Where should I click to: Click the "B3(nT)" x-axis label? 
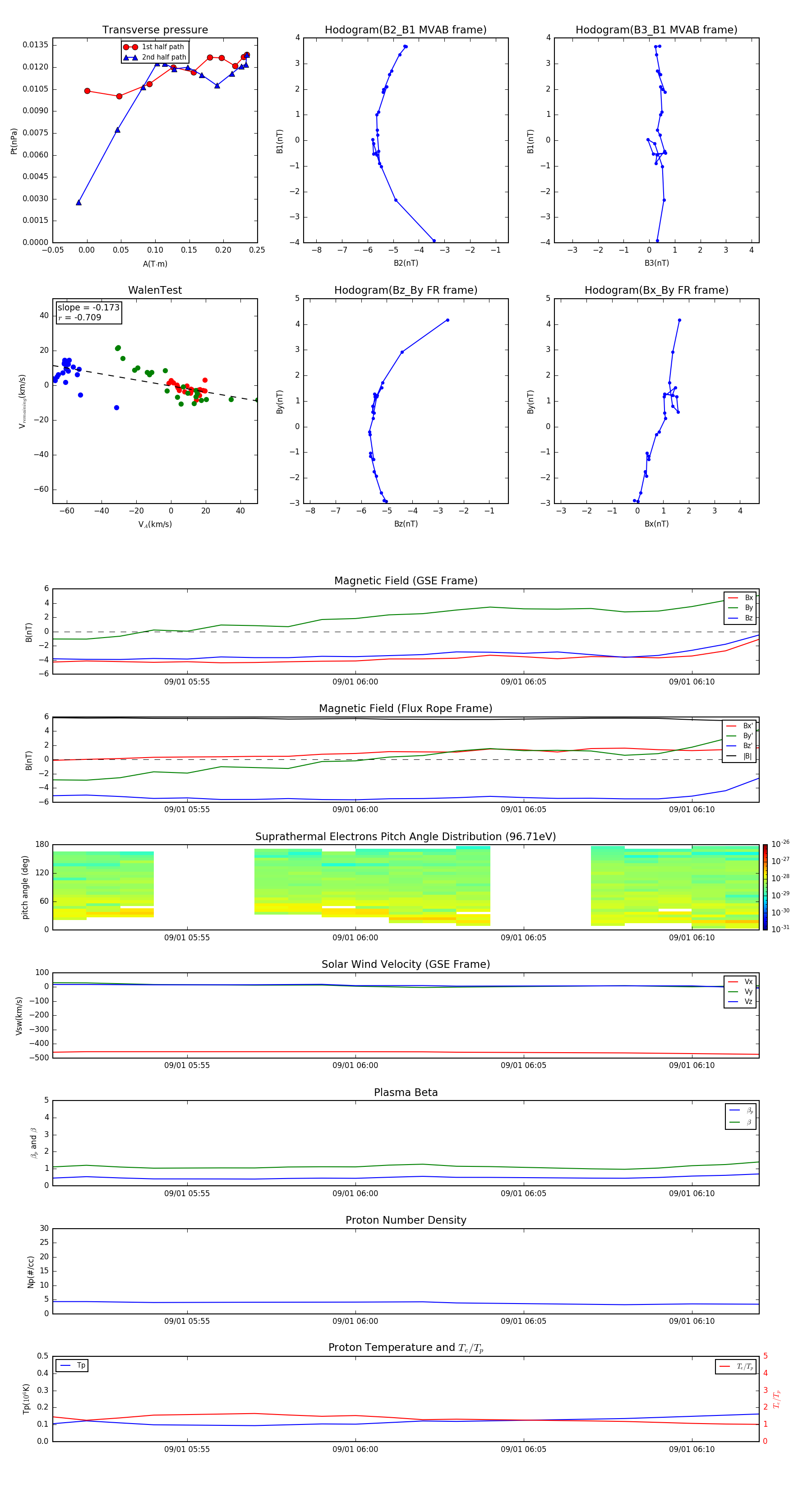click(656, 263)
